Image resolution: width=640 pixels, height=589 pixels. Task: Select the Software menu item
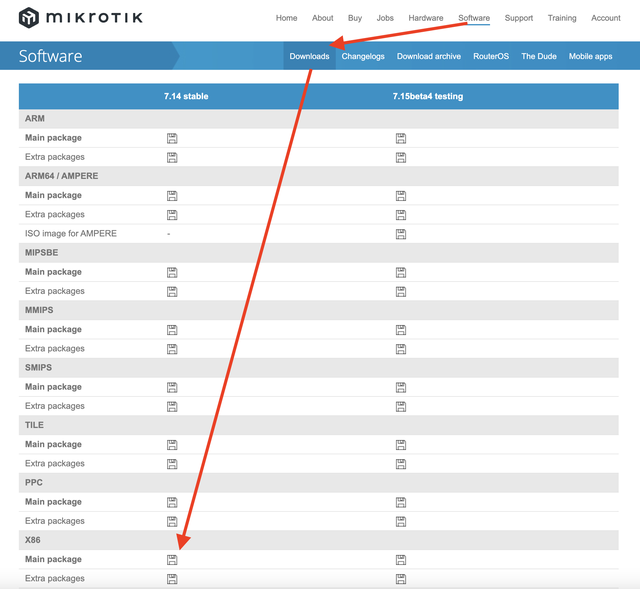[474, 18]
